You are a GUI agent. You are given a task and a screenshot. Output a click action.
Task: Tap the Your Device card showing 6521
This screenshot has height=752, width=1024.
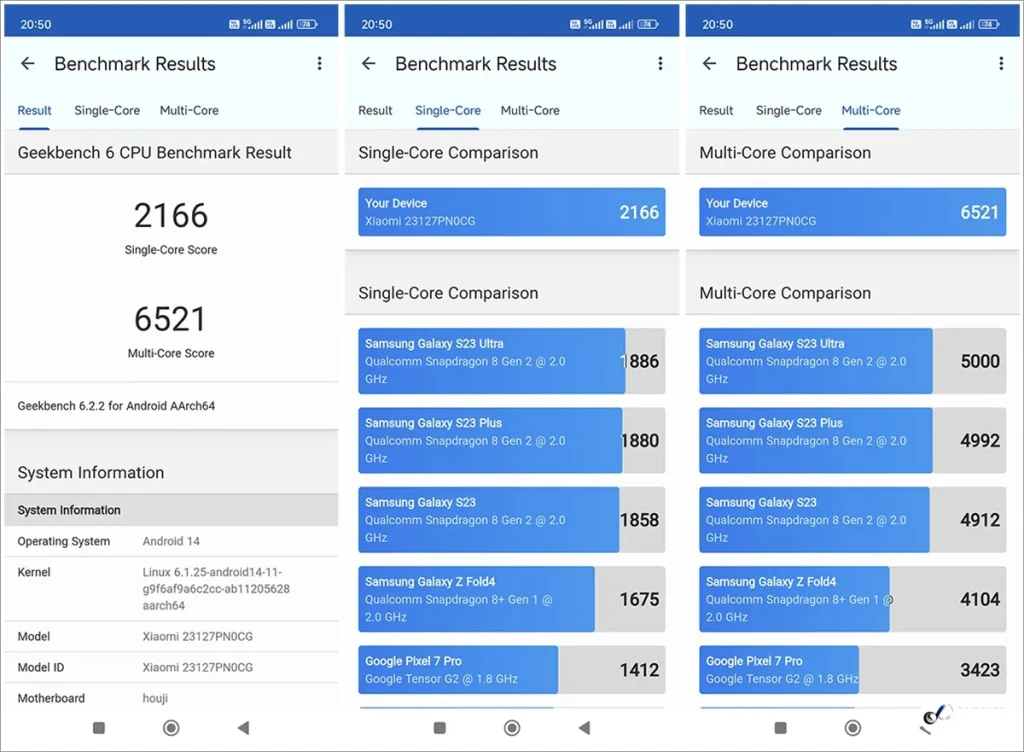(x=853, y=212)
